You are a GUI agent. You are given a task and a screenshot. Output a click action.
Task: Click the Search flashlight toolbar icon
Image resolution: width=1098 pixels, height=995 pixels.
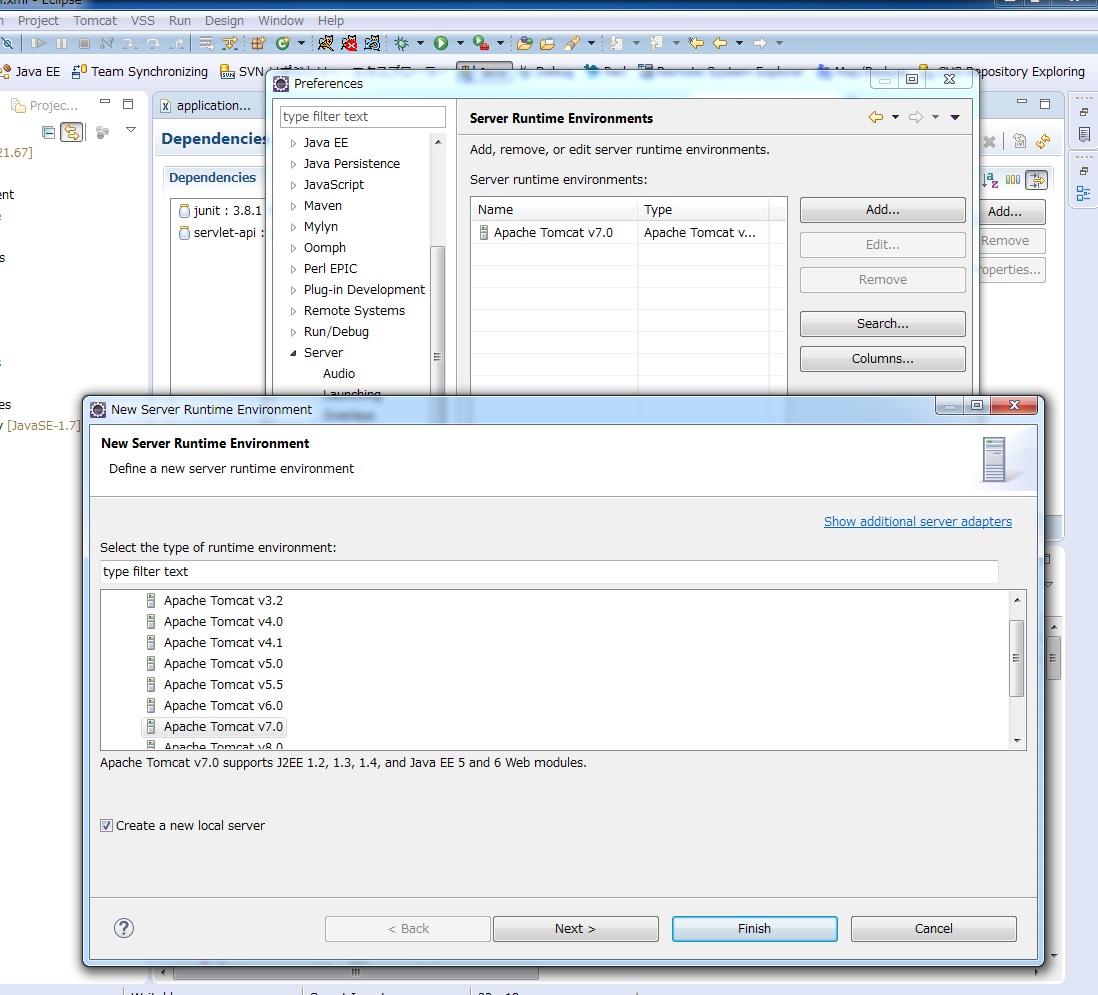(x=571, y=43)
